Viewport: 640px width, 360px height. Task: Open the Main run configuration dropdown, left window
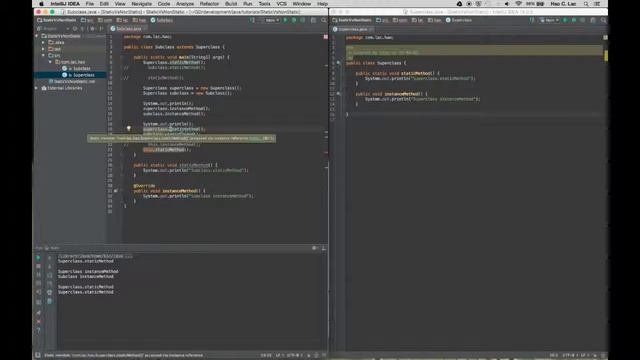point(271,20)
